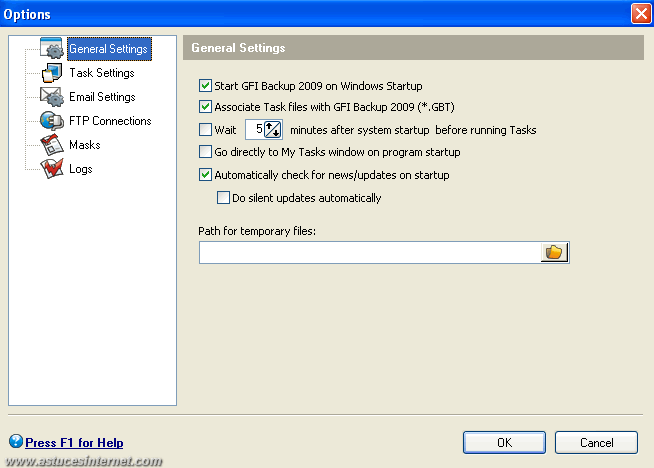Uncheck Automatically check for news/updates
The width and height of the screenshot is (654, 468).
click(x=205, y=175)
